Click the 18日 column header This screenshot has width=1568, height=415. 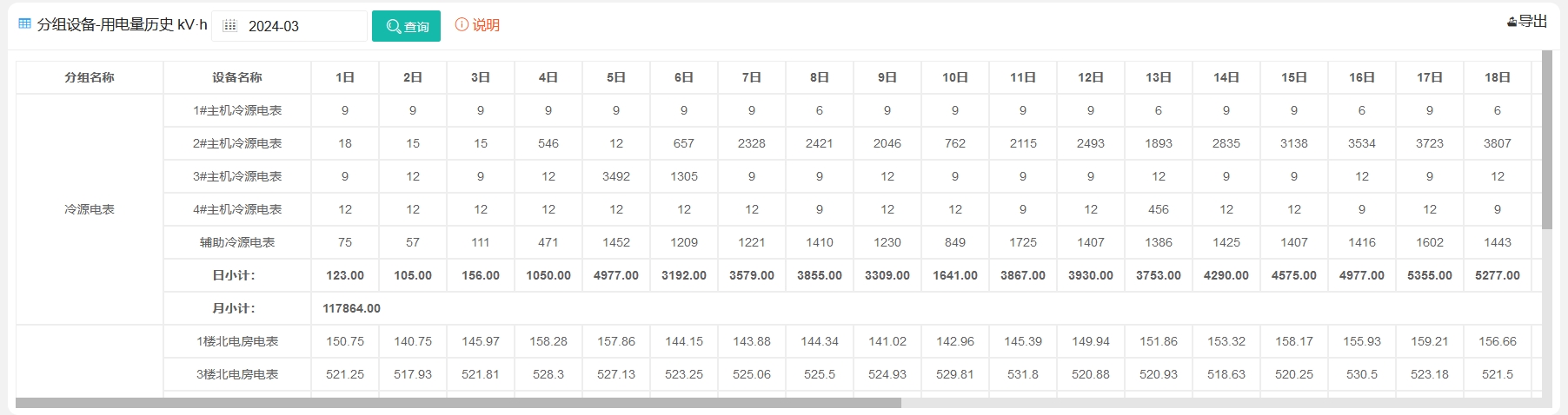(1498, 77)
